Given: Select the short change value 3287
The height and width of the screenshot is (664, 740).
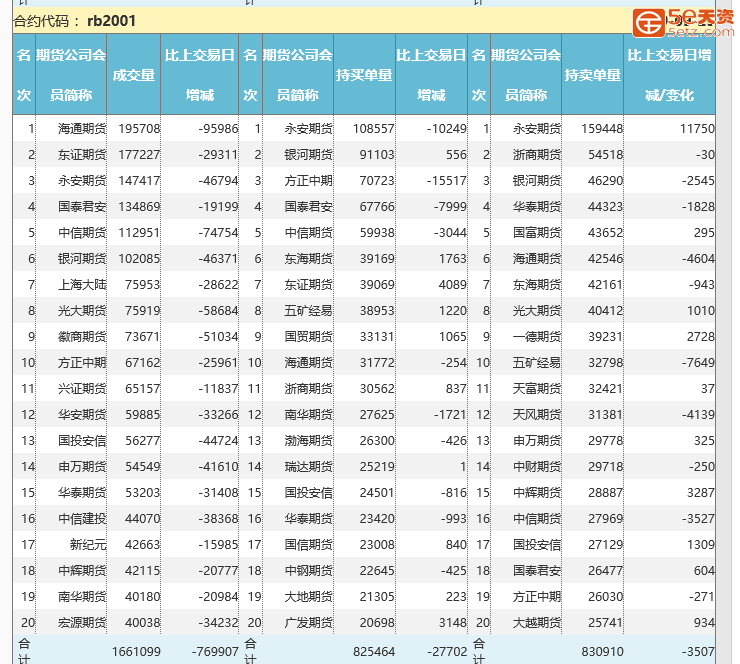Looking at the screenshot, I should [700, 492].
